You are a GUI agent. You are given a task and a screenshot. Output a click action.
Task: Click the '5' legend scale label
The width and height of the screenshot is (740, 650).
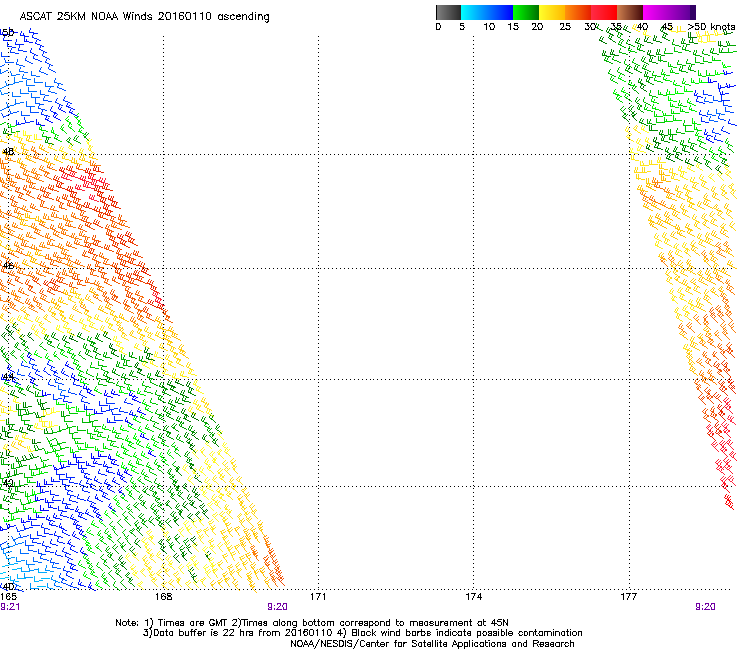[x=462, y=27]
